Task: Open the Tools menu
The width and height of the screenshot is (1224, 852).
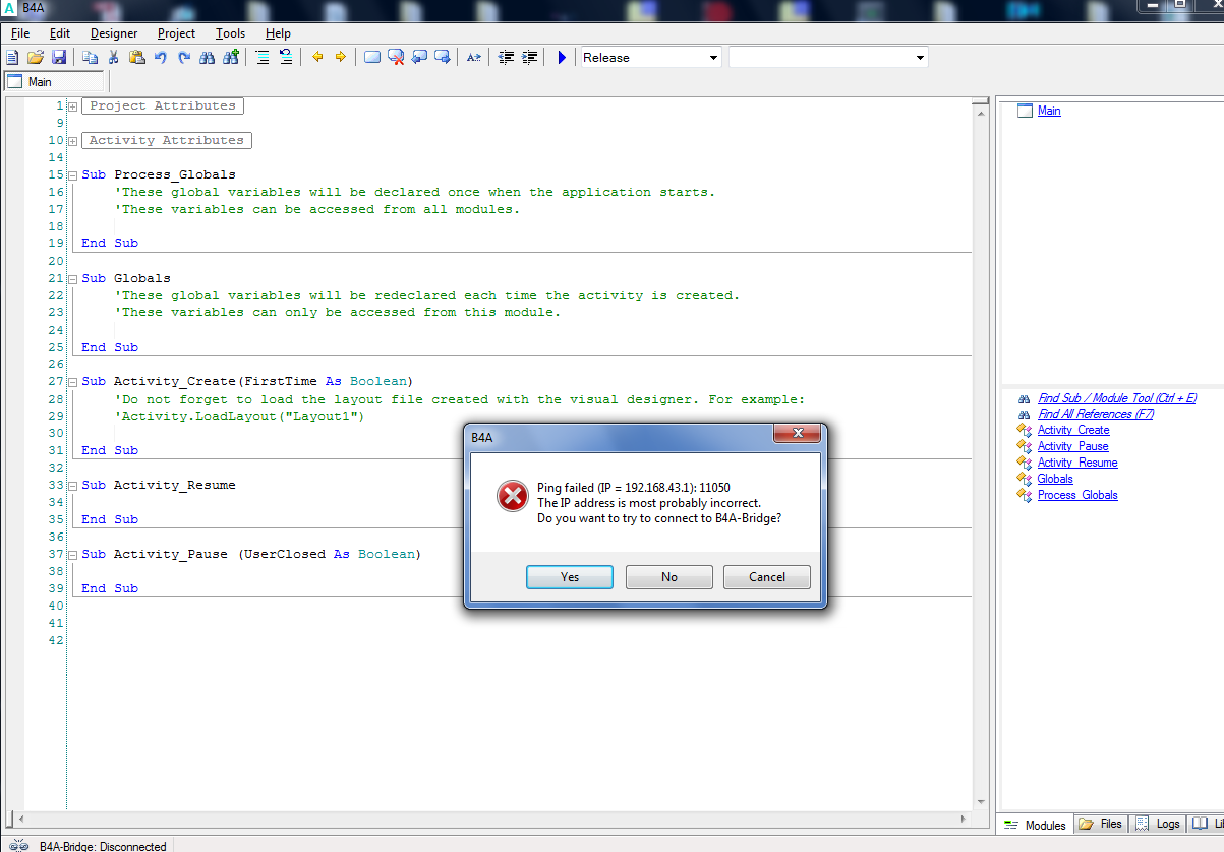Action: tap(231, 33)
